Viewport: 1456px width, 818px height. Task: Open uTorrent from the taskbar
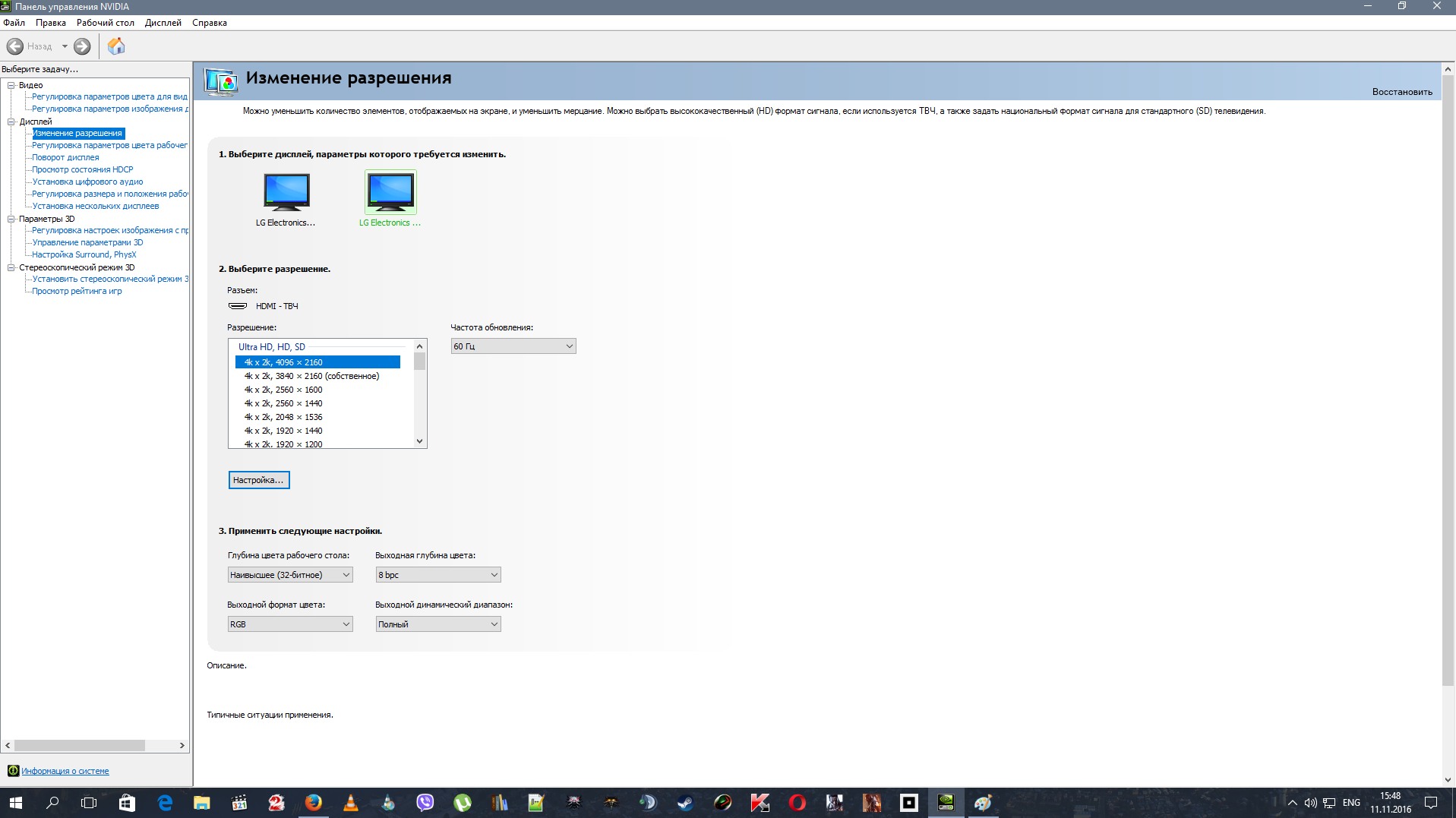pos(462,803)
